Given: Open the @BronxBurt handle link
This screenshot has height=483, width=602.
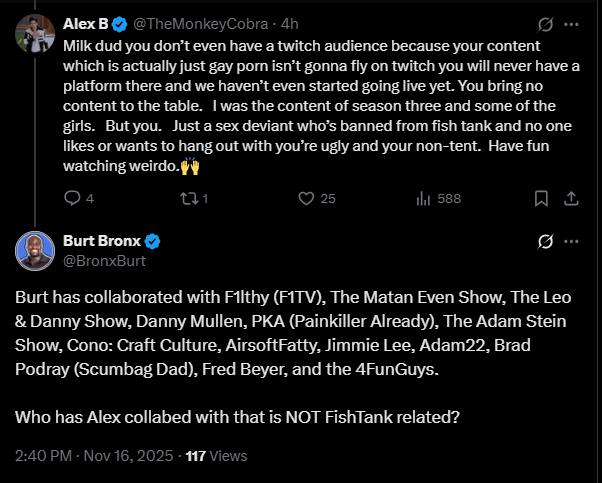Looking at the screenshot, I should (x=103, y=261).
